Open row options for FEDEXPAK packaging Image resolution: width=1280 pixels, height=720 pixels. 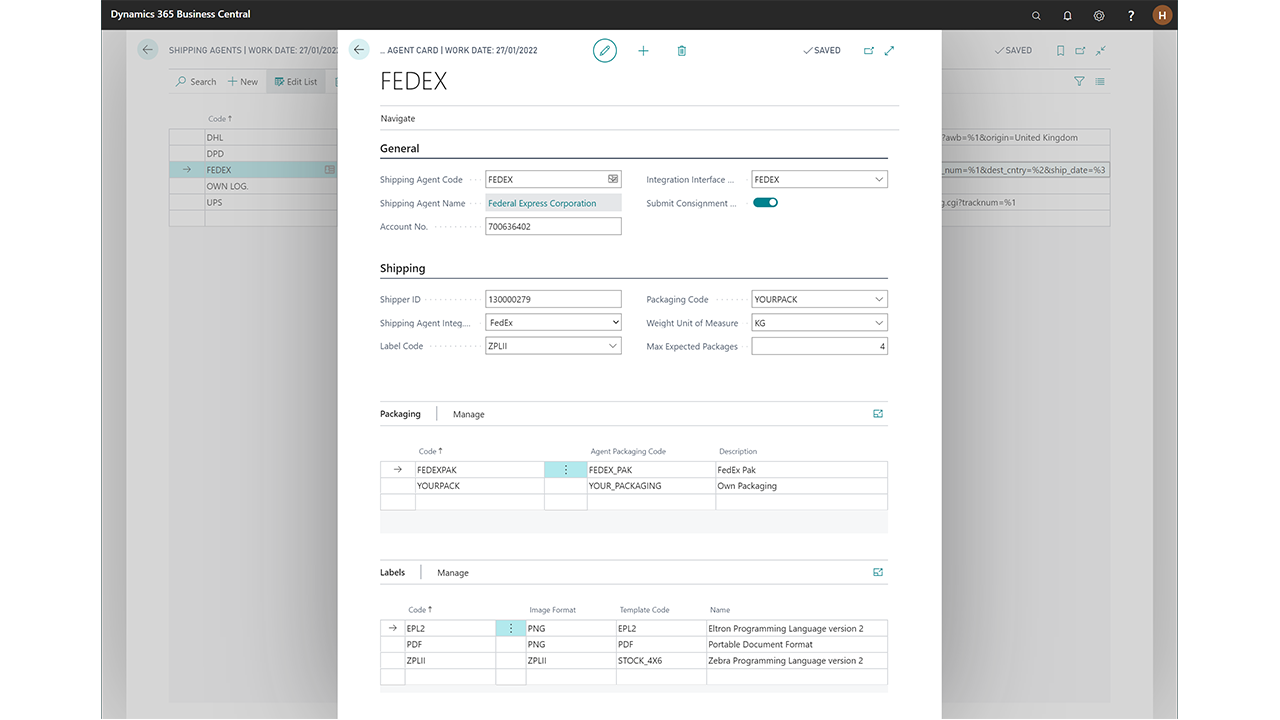pos(566,470)
